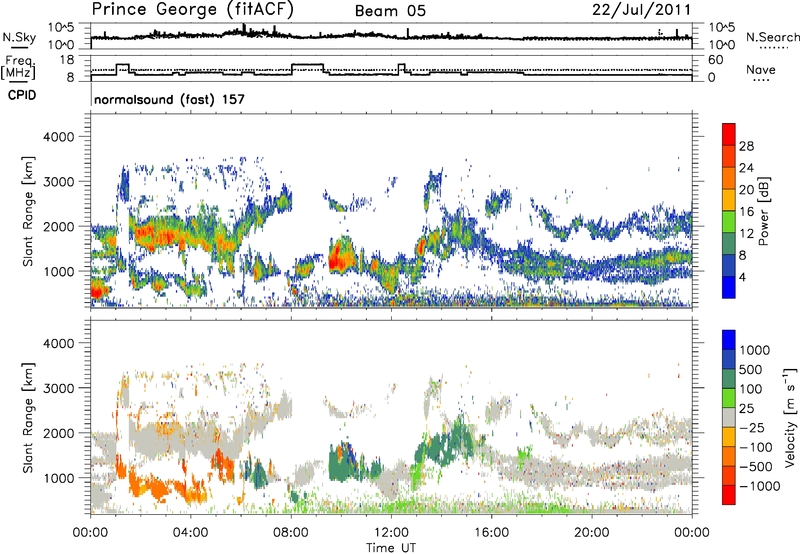
Task: Click the "1000" tick of the velocity panel
Action: click(x=58, y=478)
